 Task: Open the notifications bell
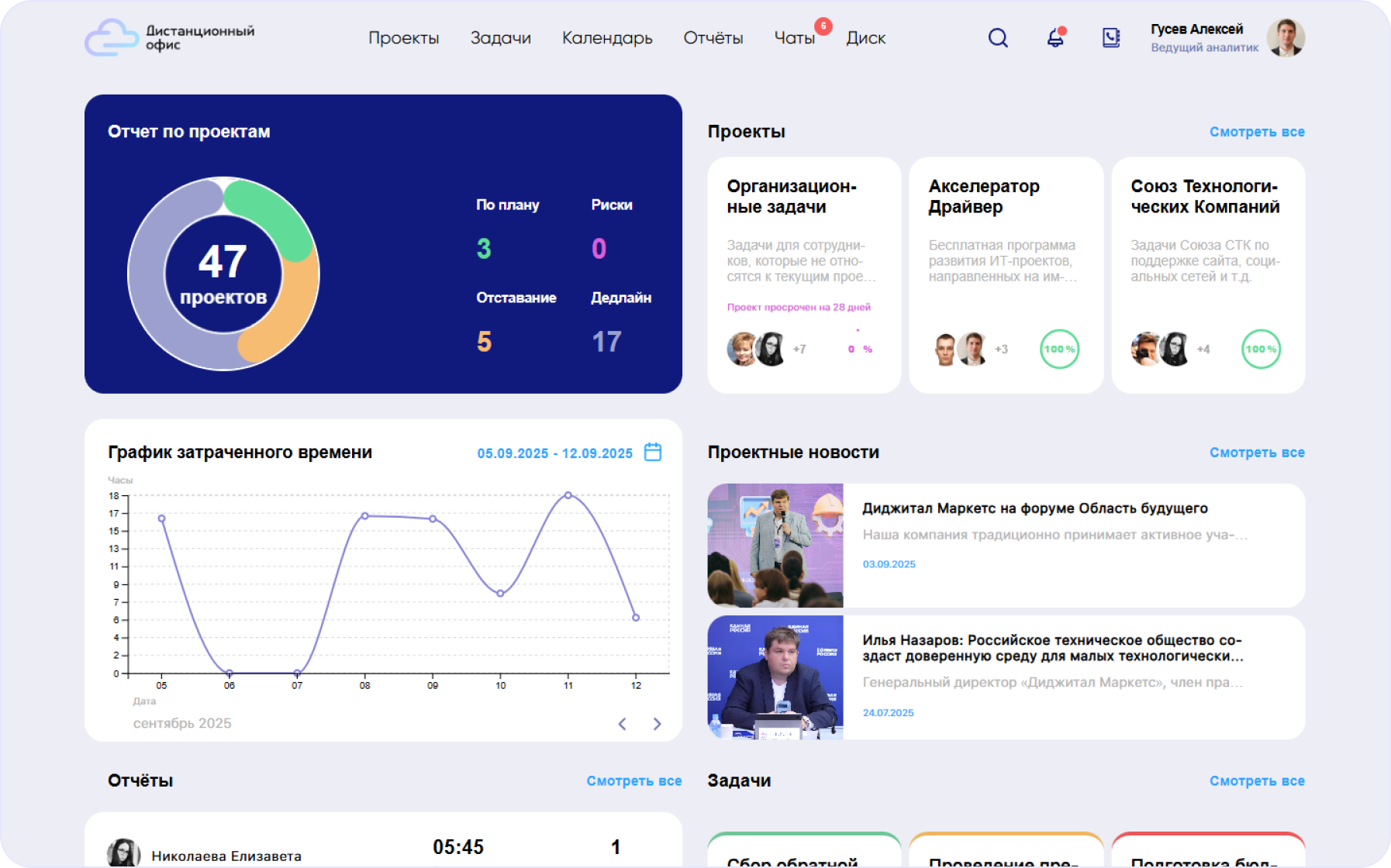coord(1055,38)
